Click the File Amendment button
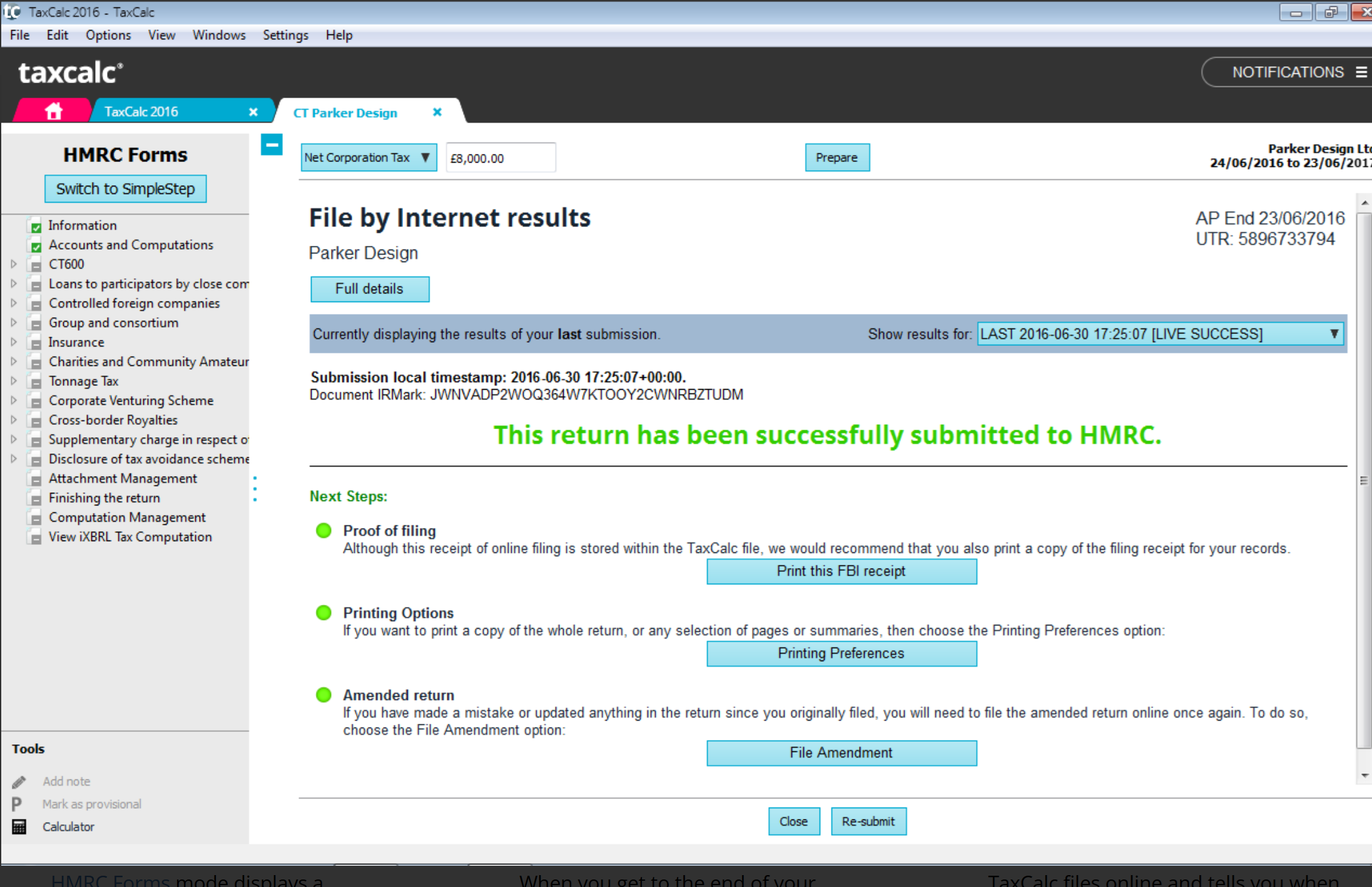The height and width of the screenshot is (887, 1372). tap(841, 753)
